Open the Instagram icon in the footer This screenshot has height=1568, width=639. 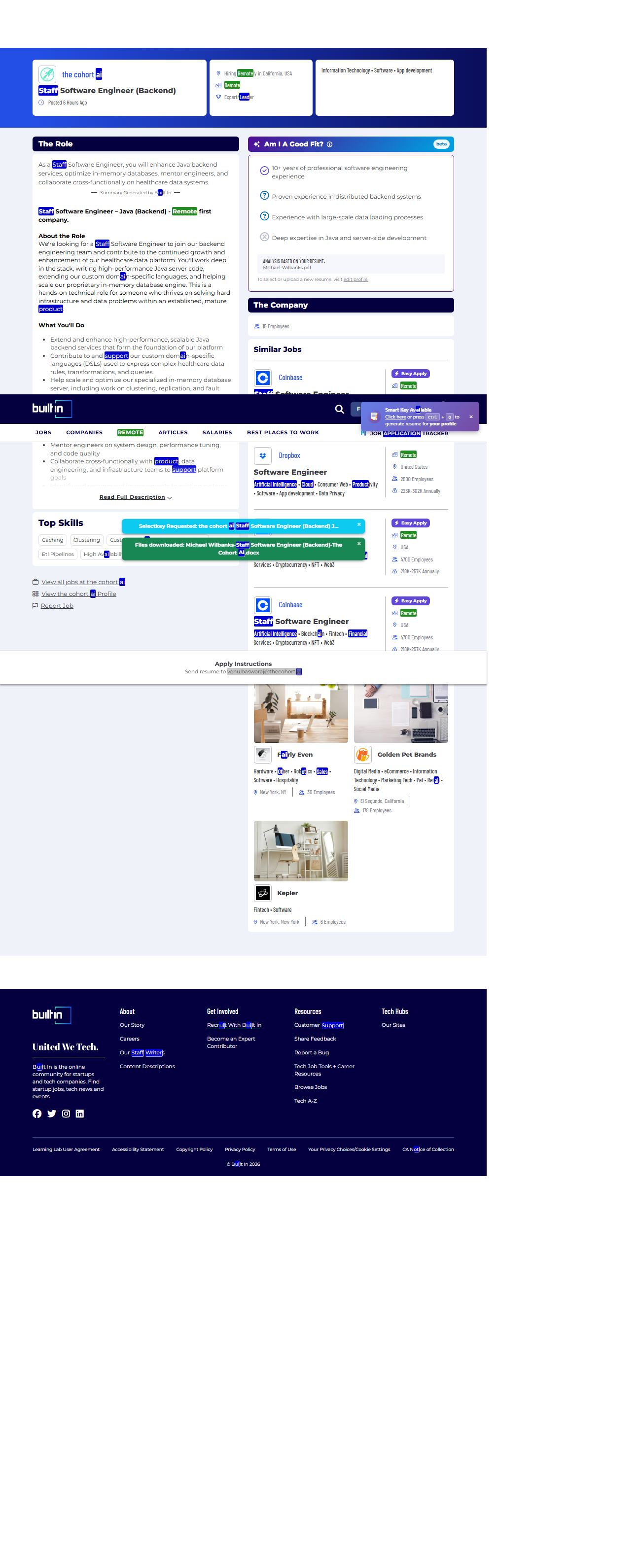(x=66, y=1114)
